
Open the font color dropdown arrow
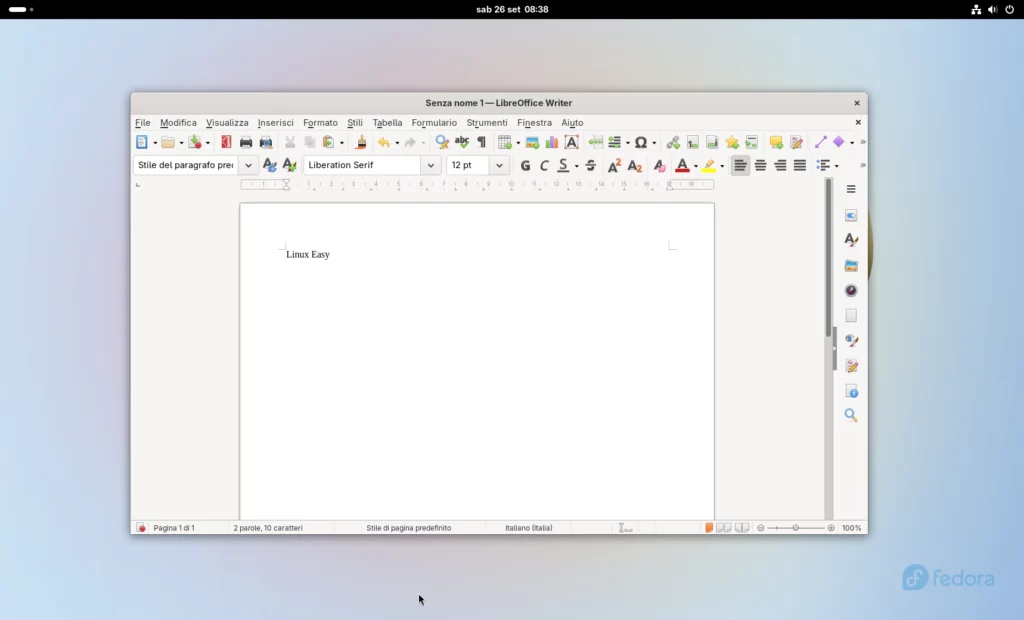tap(696, 166)
